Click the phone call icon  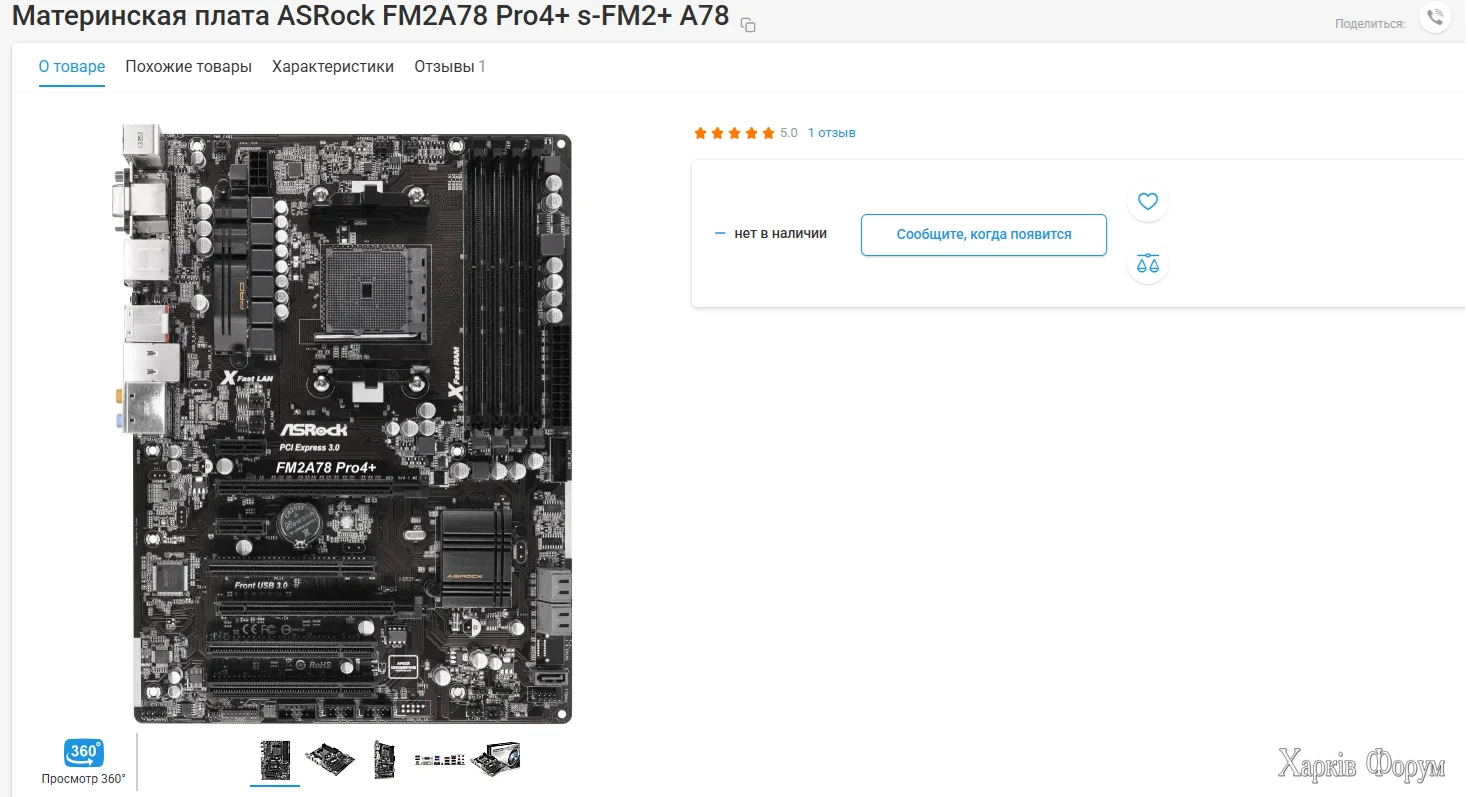pos(1435,18)
